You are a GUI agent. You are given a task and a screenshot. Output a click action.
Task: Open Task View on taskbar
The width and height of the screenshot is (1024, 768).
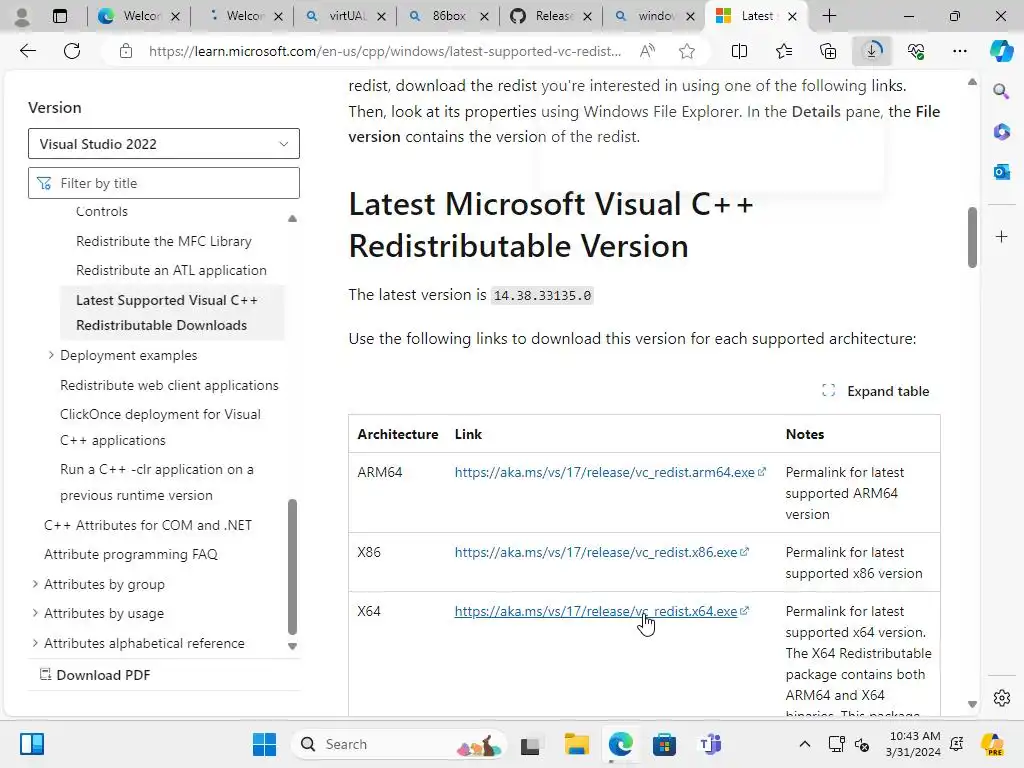530,744
